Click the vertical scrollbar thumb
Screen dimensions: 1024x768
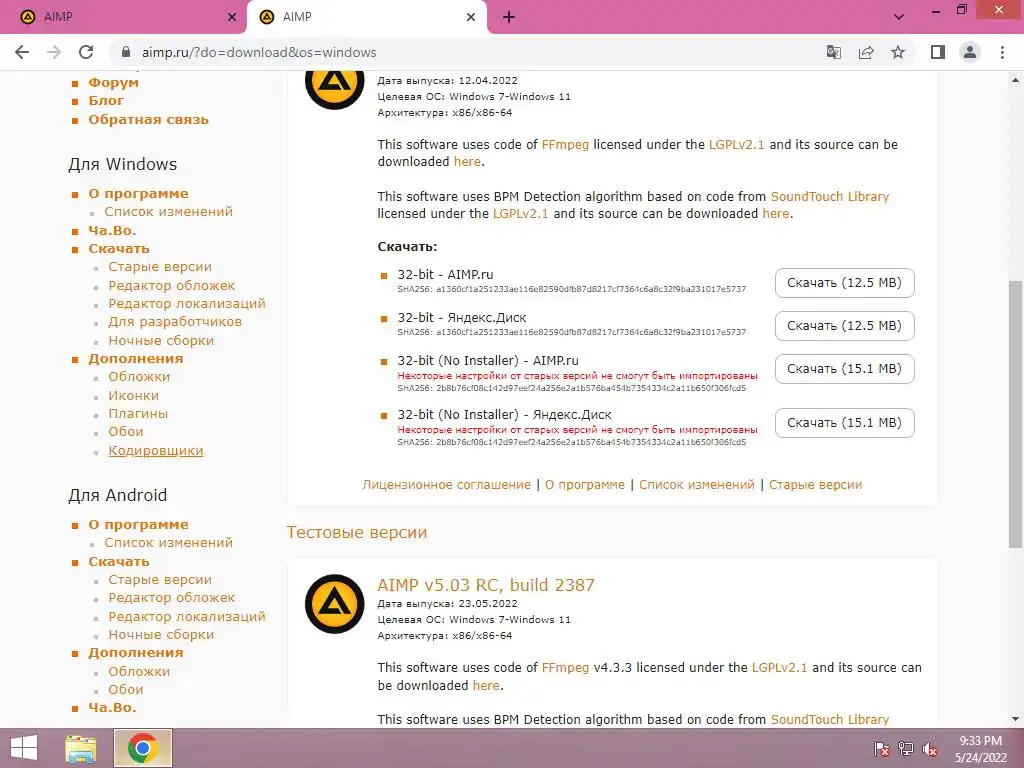[x=1015, y=415]
